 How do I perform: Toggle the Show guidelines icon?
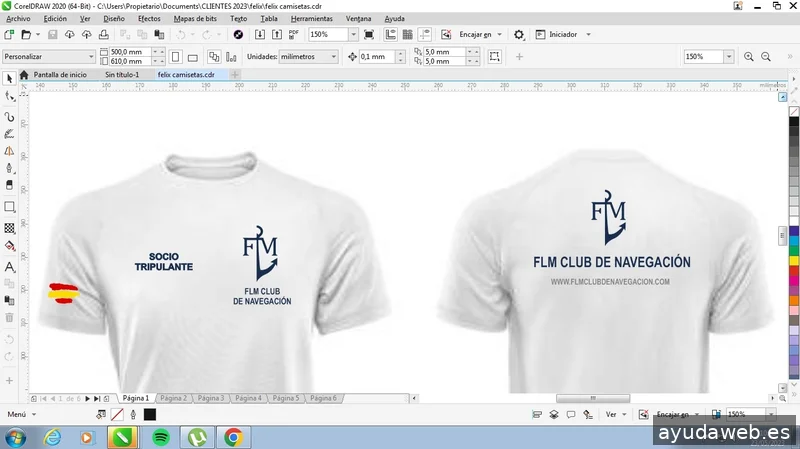[x=424, y=35]
